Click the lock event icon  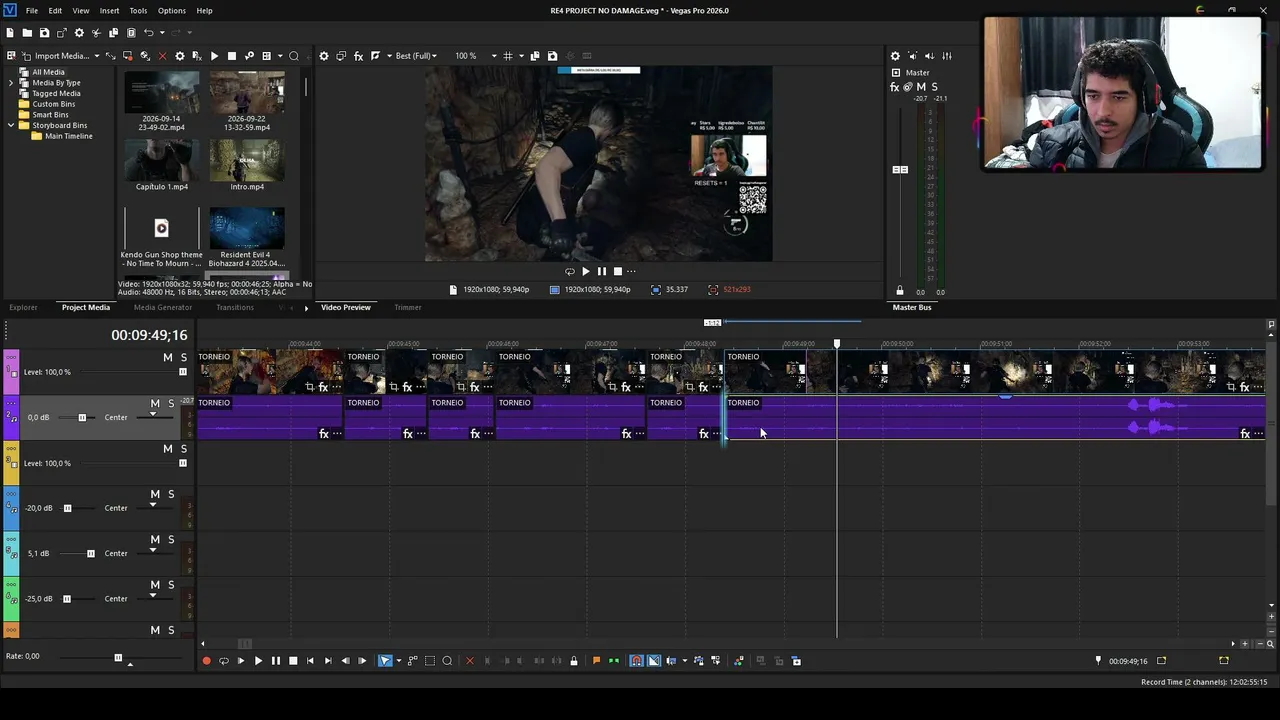573,661
